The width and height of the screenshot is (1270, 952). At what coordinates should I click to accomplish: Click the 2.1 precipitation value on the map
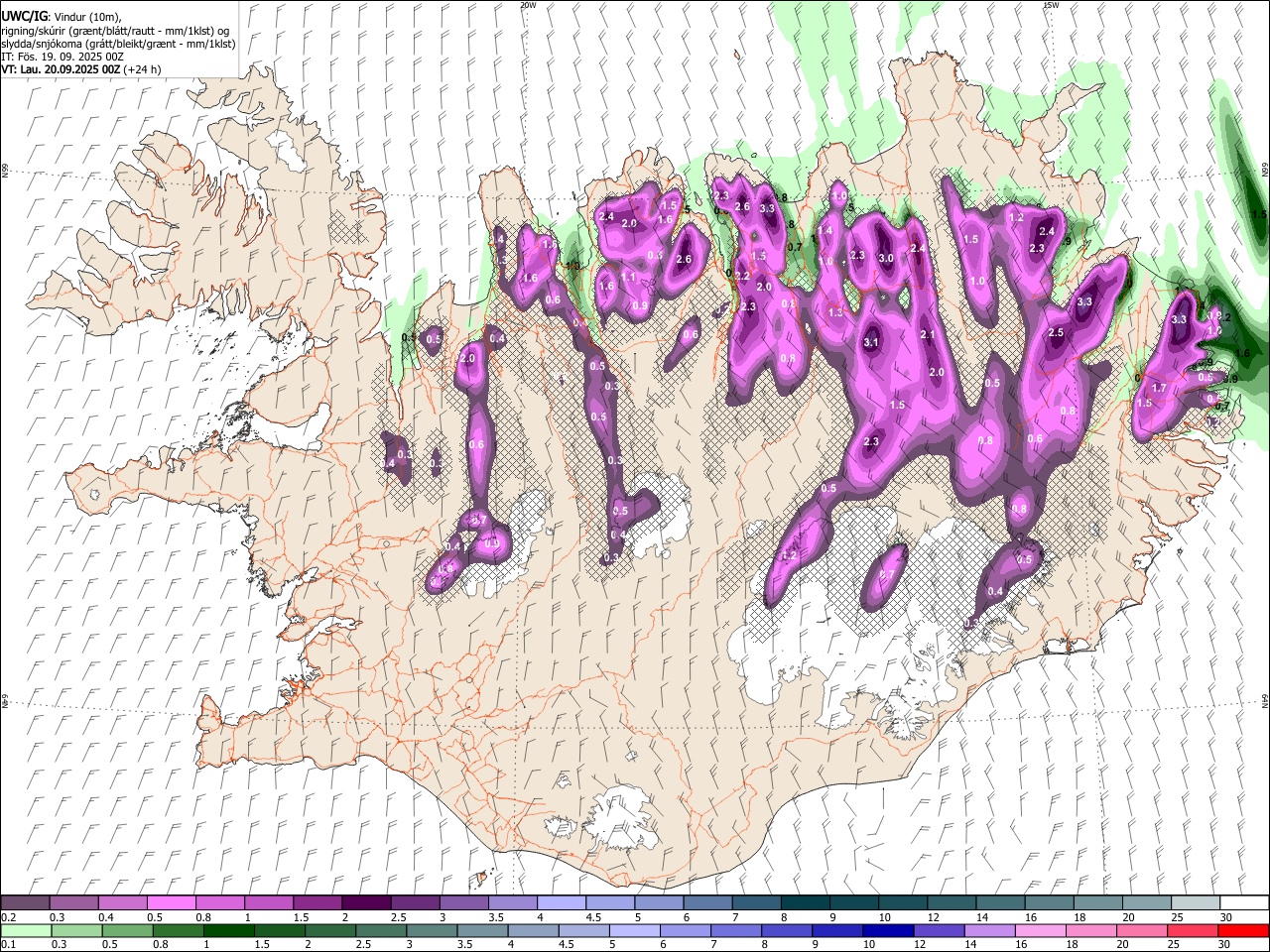click(x=928, y=335)
